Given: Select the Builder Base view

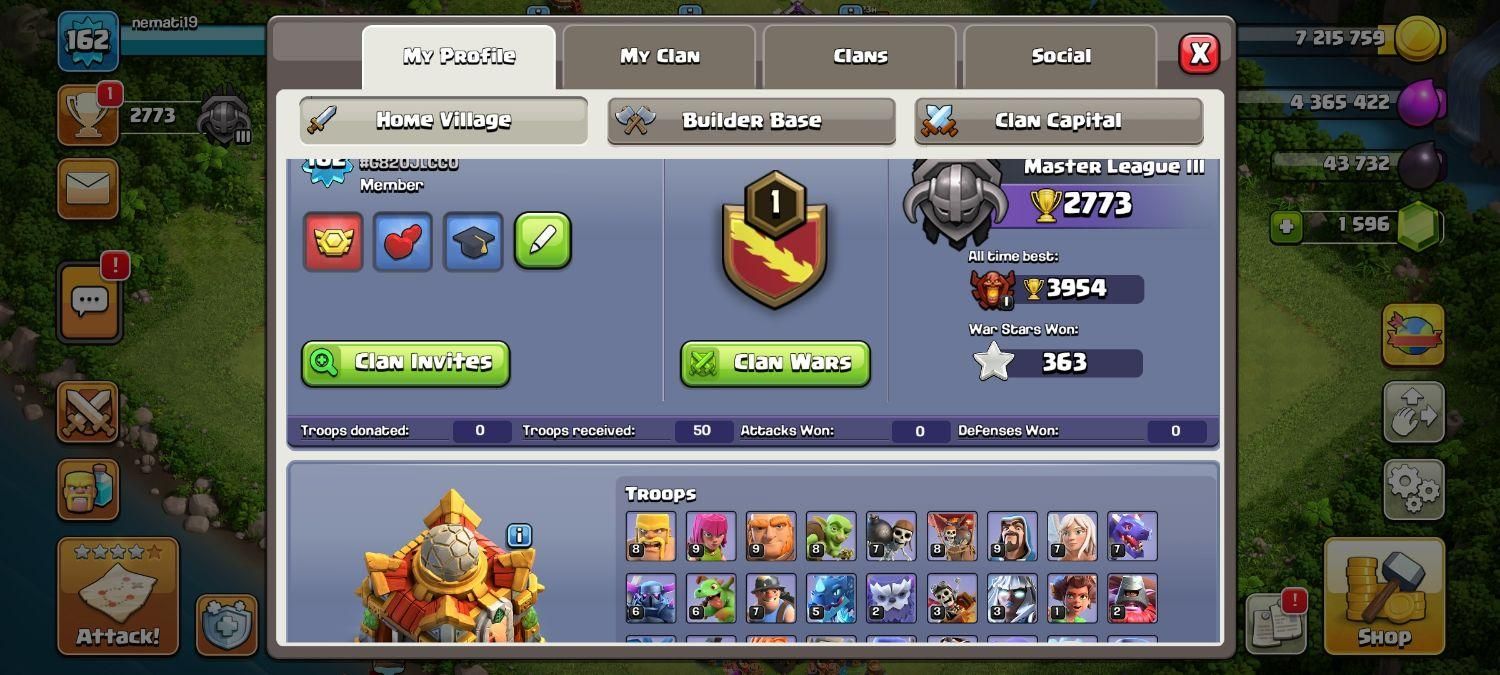Looking at the screenshot, I should click(x=751, y=121).
